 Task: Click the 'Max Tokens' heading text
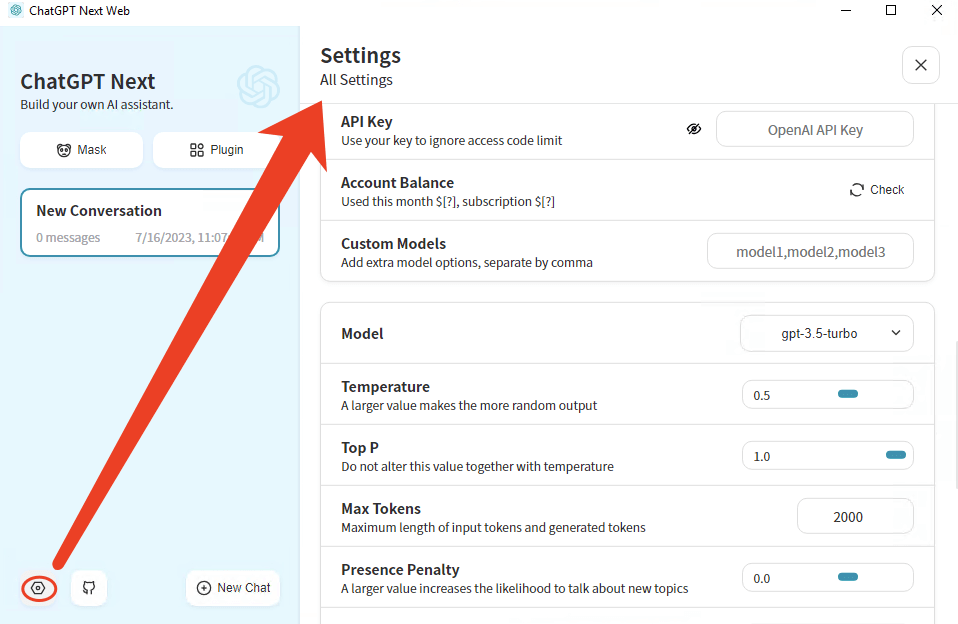pyautogui.click(x=381, y=508)
